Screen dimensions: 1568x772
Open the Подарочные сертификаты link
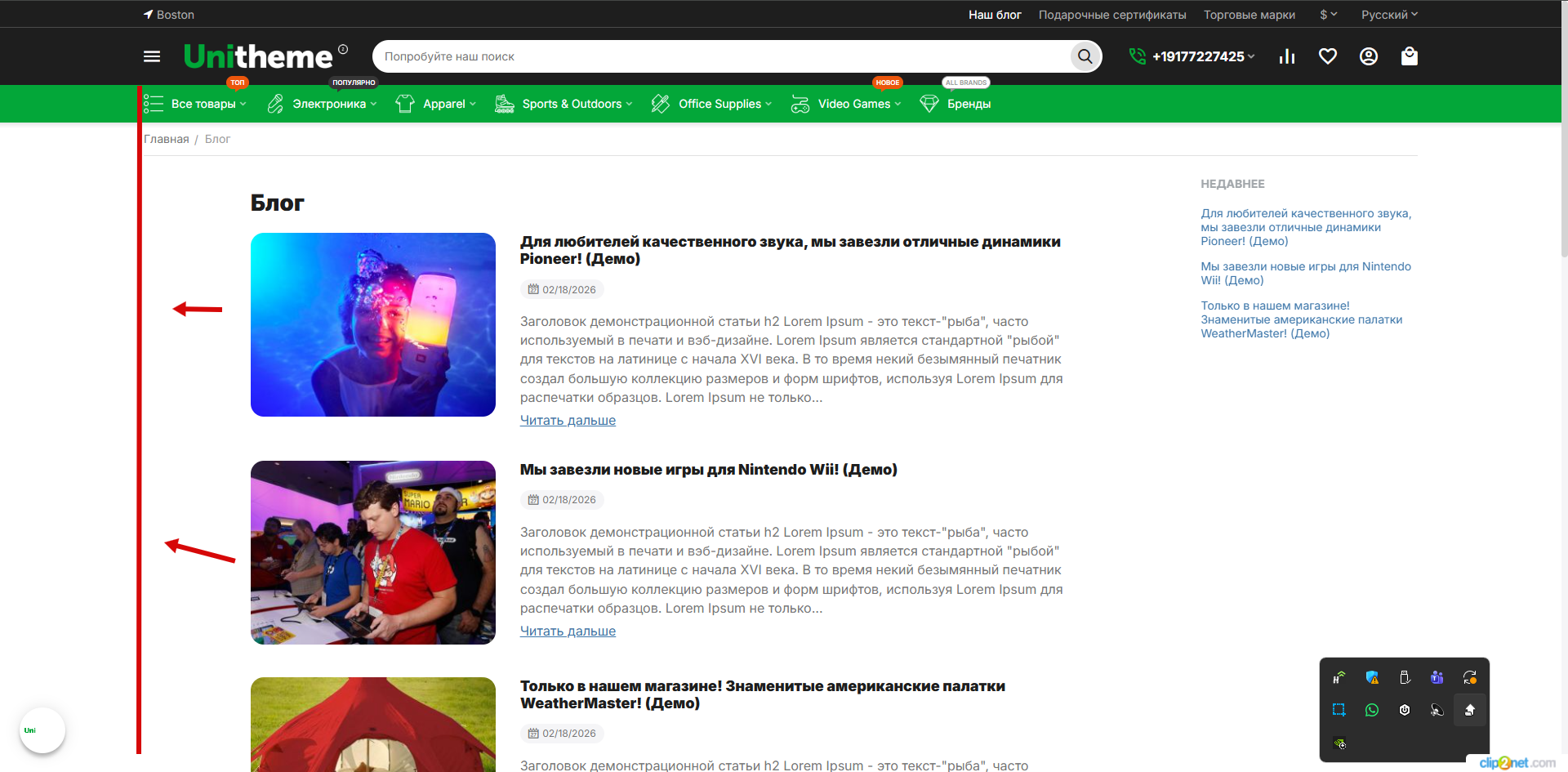1111,15
